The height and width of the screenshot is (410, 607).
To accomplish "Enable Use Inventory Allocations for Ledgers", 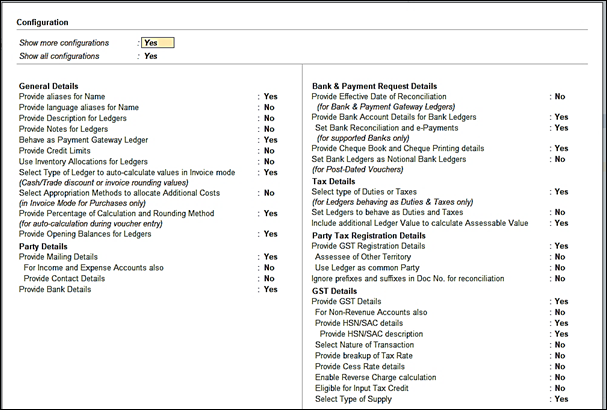I will point(269,161).
